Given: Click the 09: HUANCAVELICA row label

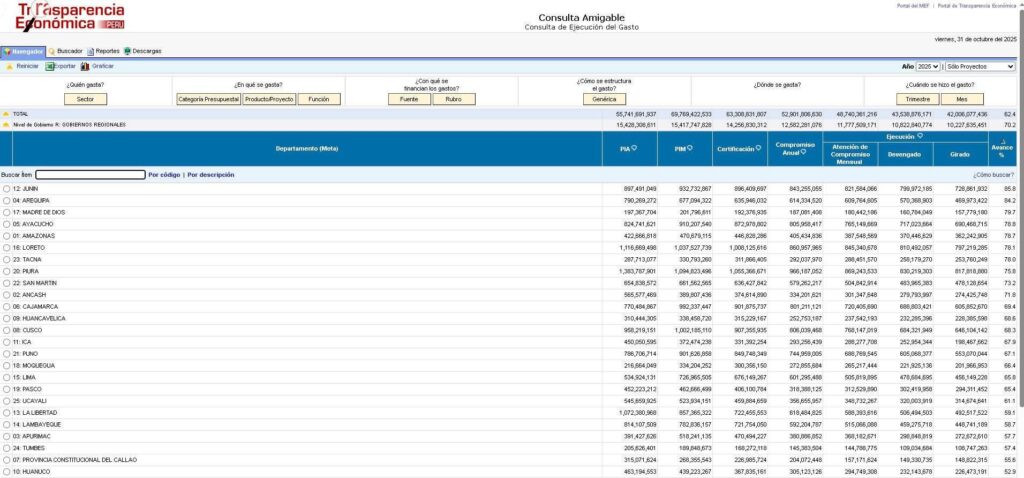Looking at the screenshot, I should 39,319.
